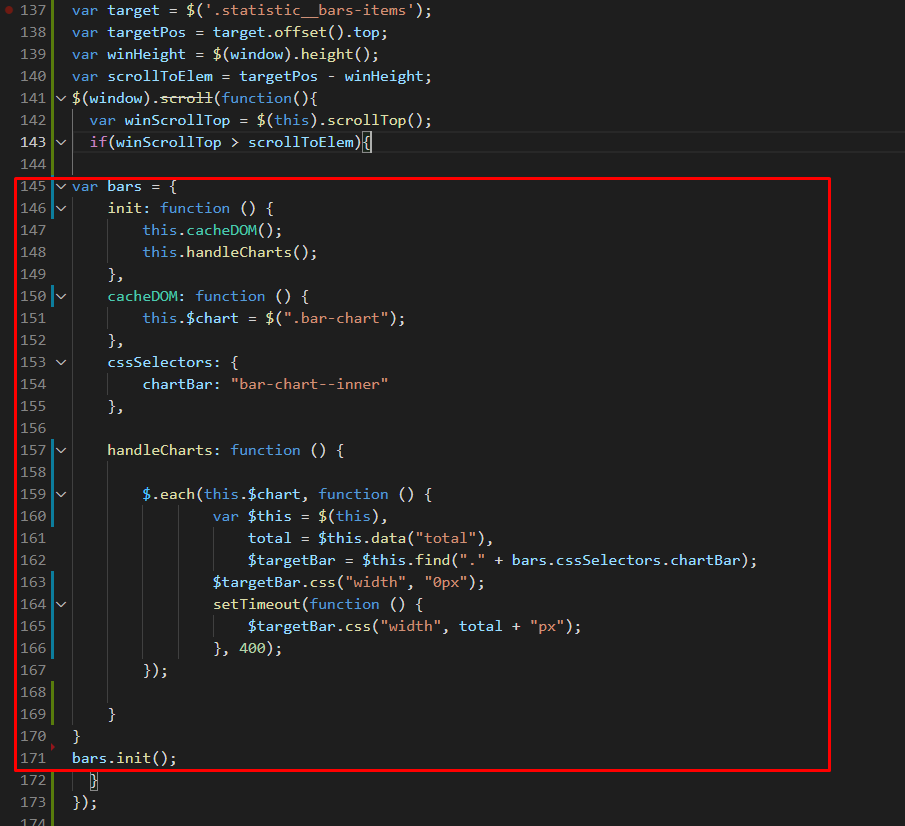Collapse the cssSelectors block at line 153

coord(61,362)
